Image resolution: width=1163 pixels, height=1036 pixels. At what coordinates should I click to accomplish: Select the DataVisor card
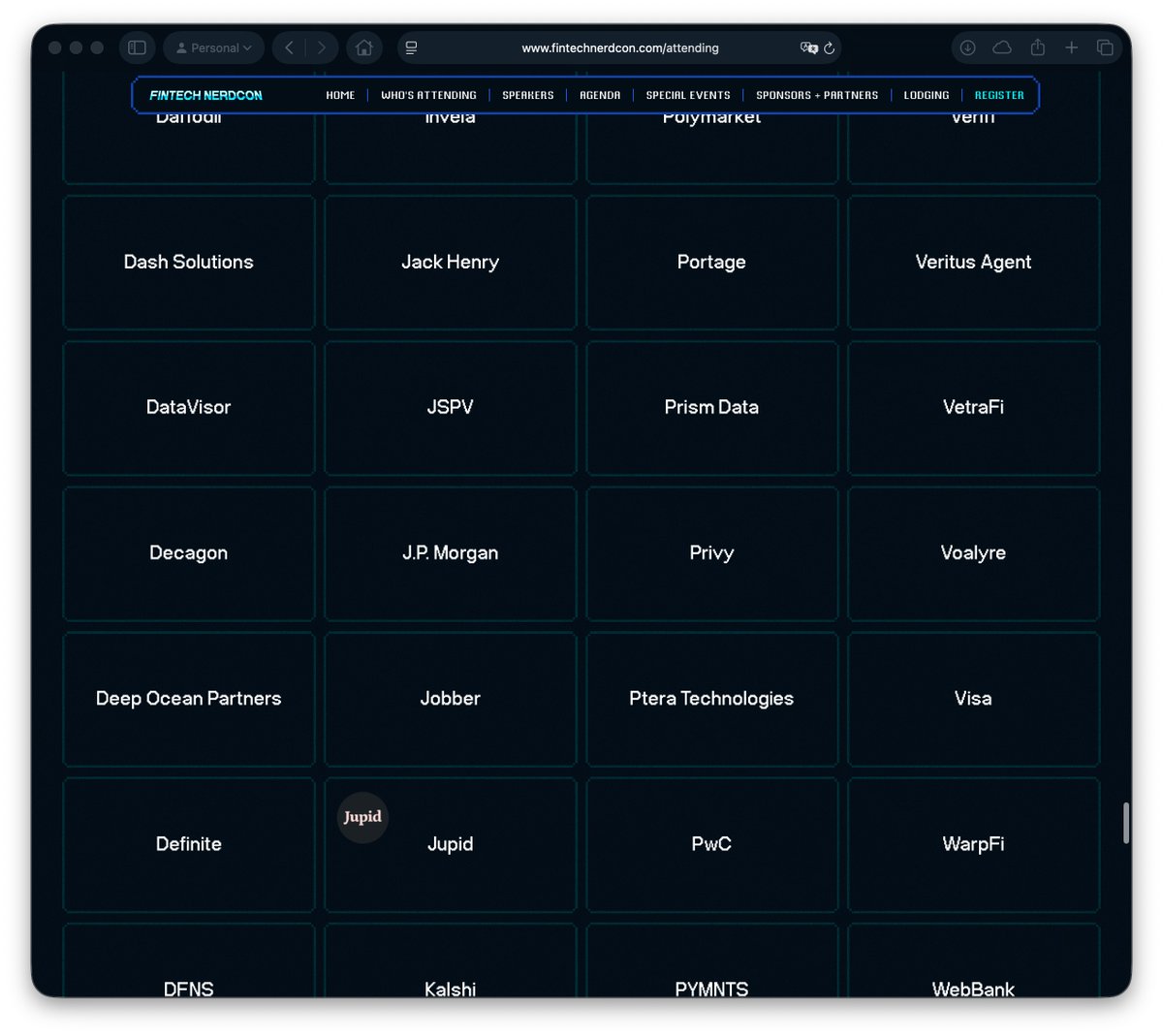point(189,407)
